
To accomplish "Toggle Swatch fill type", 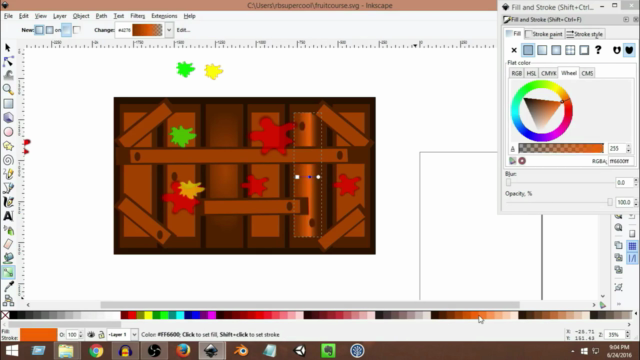I will [584, 50].
